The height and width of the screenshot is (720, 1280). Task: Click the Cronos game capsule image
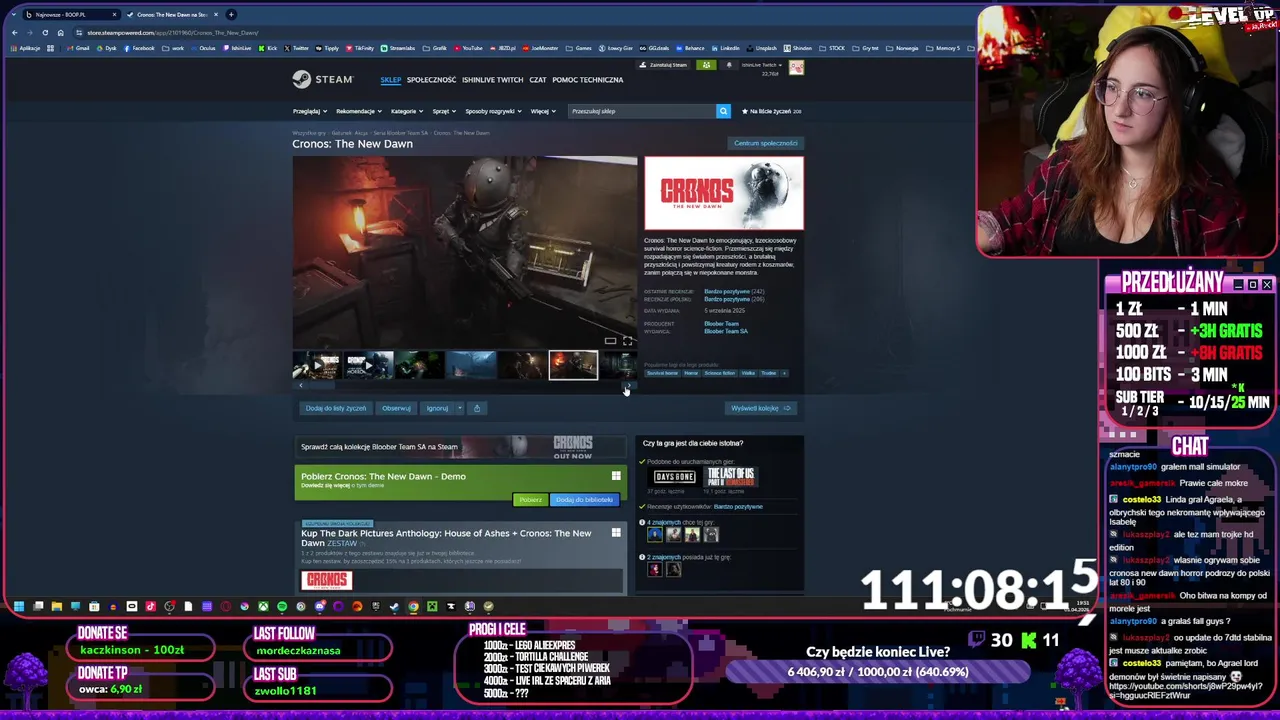coord(724,193)
